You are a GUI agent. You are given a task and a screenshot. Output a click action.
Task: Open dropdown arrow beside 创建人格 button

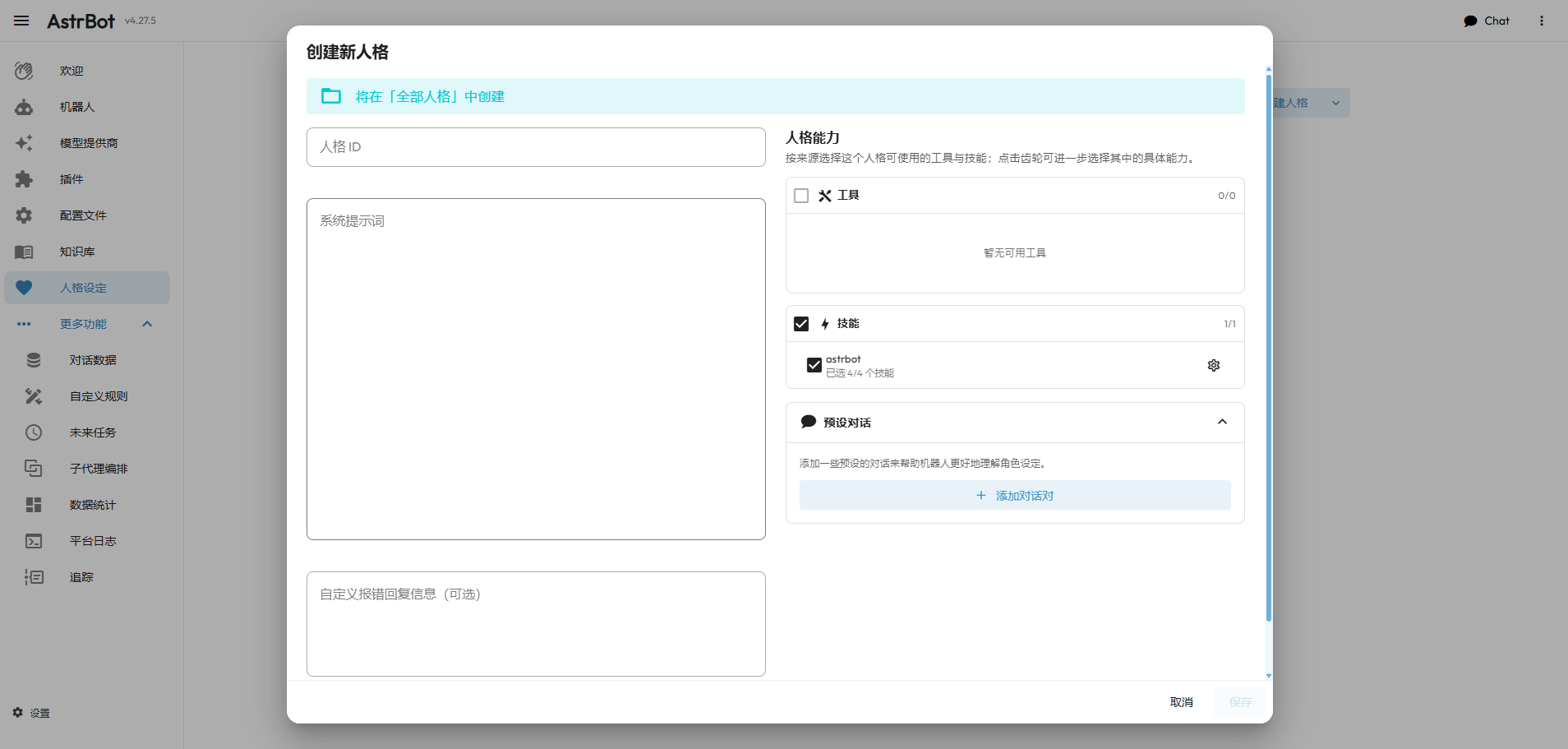tap(1335, 103)
